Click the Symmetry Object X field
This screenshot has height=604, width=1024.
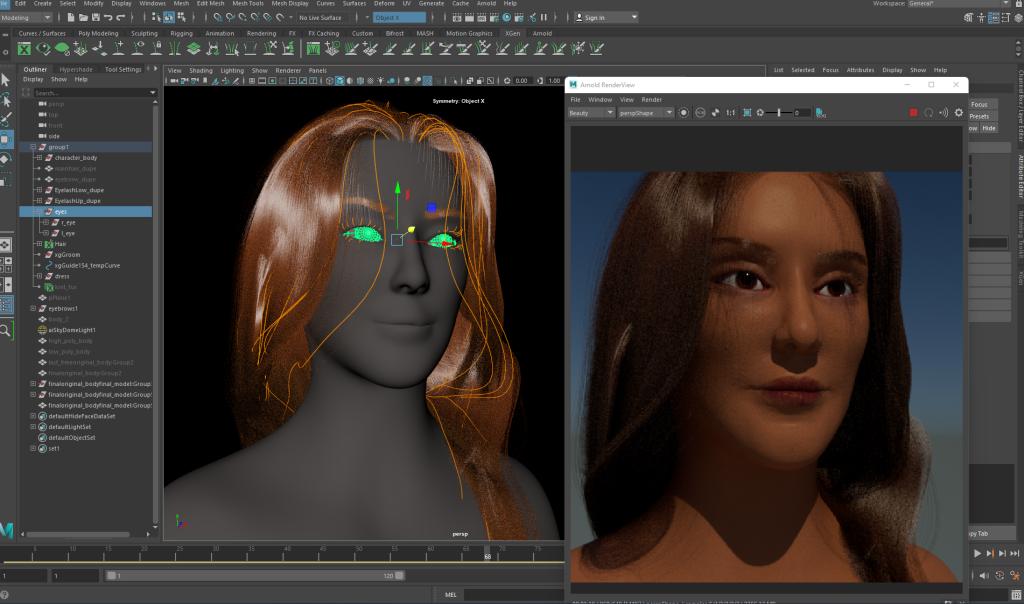pyautogui.click(x=399, y=18)
